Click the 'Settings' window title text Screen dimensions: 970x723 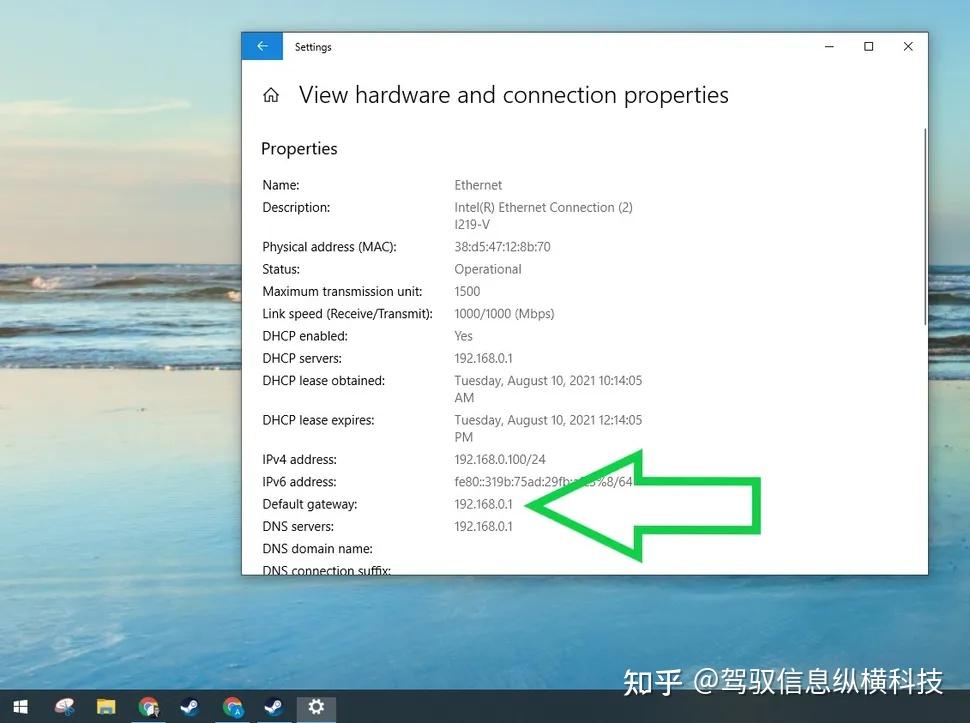pyautogui.click(x=313, y=47)
